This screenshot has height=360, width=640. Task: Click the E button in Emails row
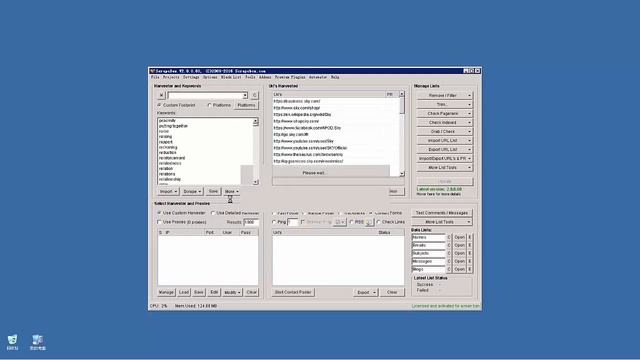tap(470, 245)
